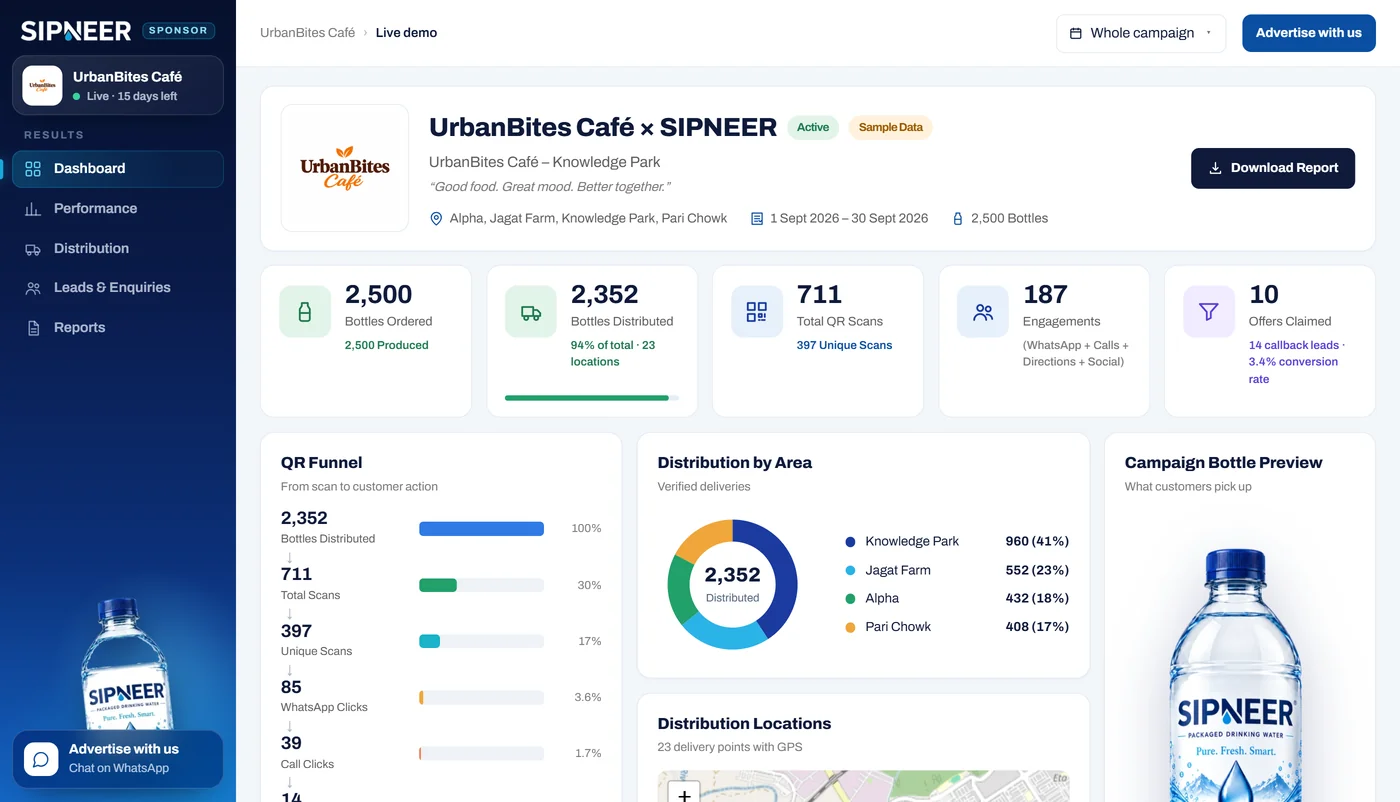1400x802 pixels.
Task: Click the bottle icon on Bottles Ordered card
Action: (x=305, y=312)
